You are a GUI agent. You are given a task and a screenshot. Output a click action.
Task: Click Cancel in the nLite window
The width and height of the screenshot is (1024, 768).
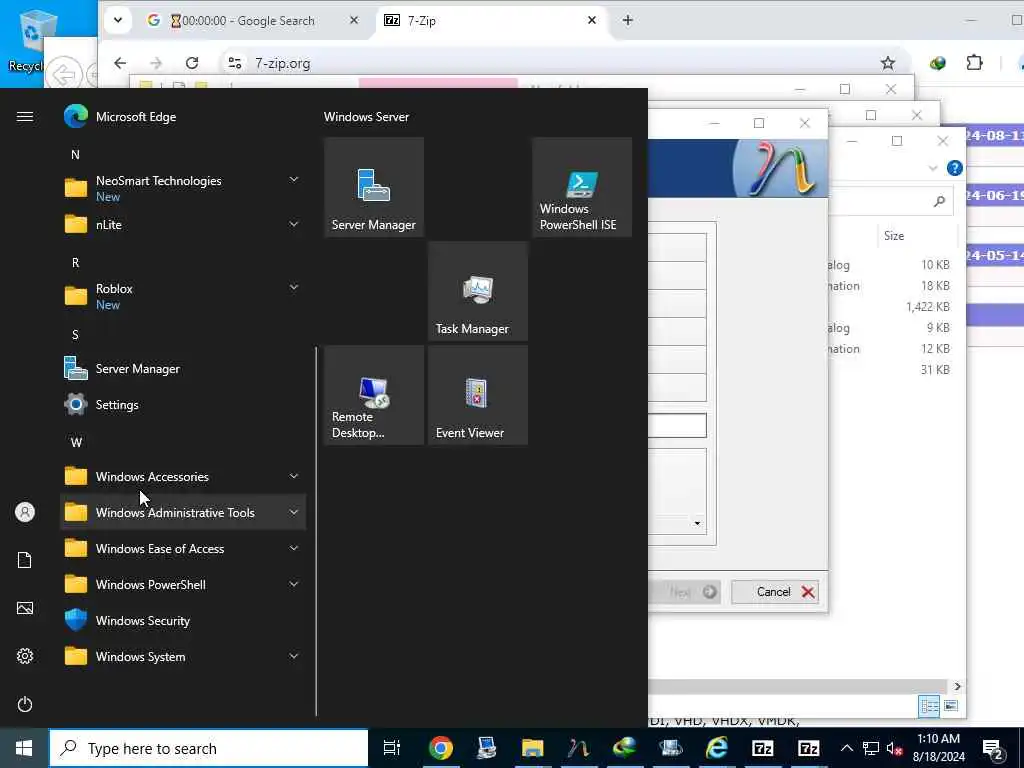tap(775, 592)
